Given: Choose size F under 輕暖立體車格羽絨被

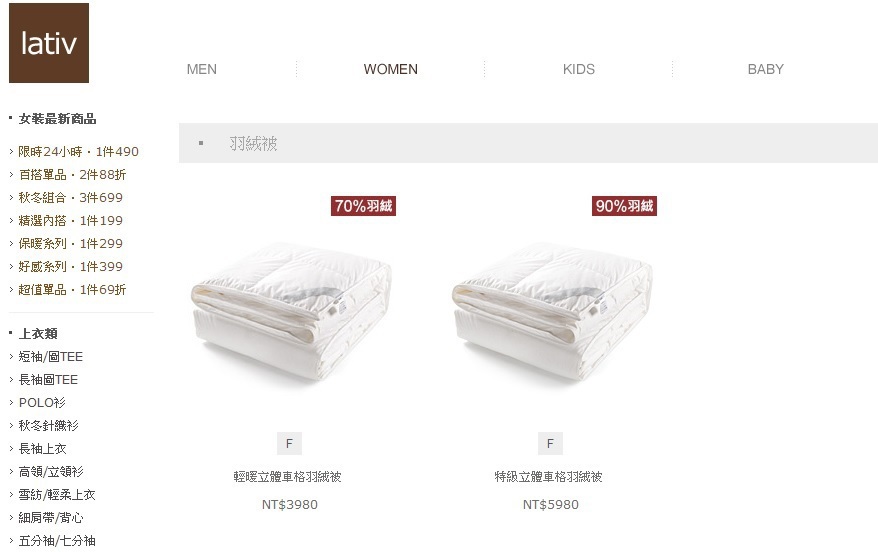Looking at the screenshot, I should (x=289, y=443).
